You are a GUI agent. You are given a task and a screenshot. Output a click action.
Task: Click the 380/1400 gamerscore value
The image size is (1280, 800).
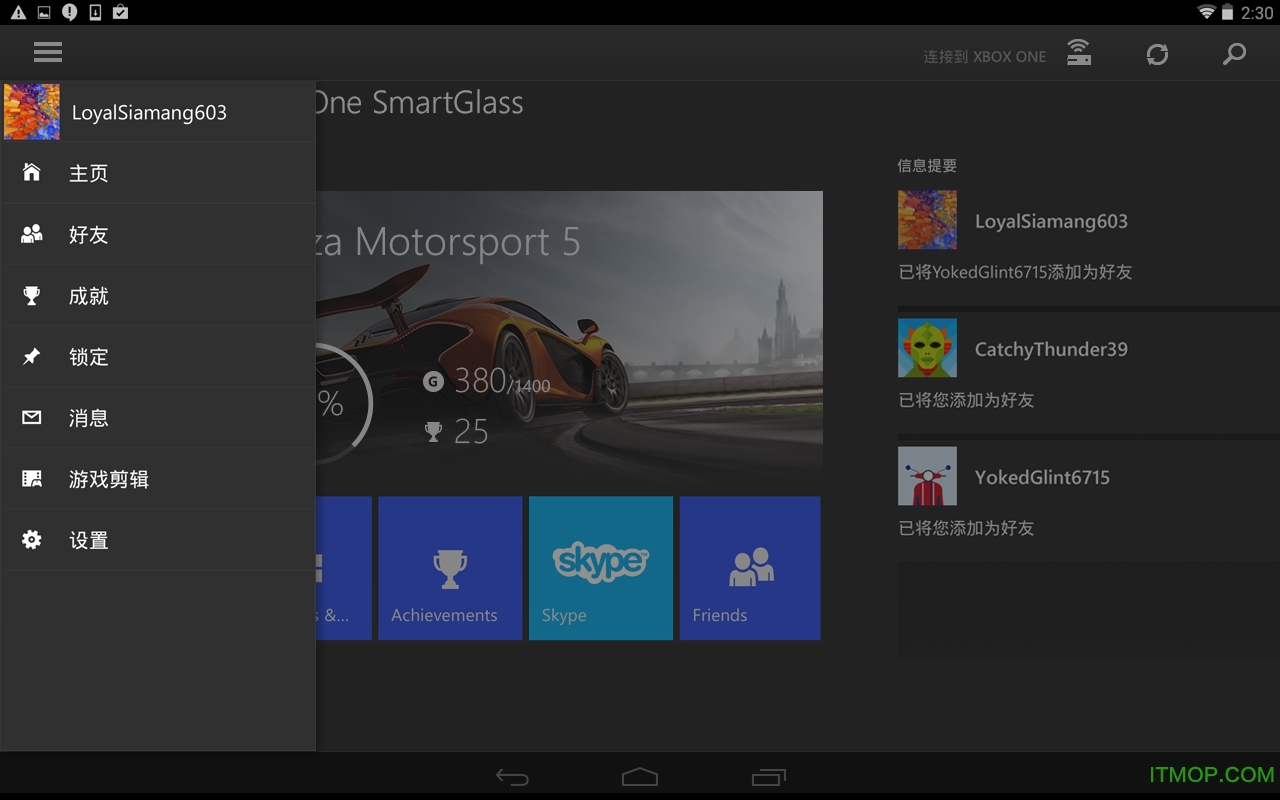502,381
